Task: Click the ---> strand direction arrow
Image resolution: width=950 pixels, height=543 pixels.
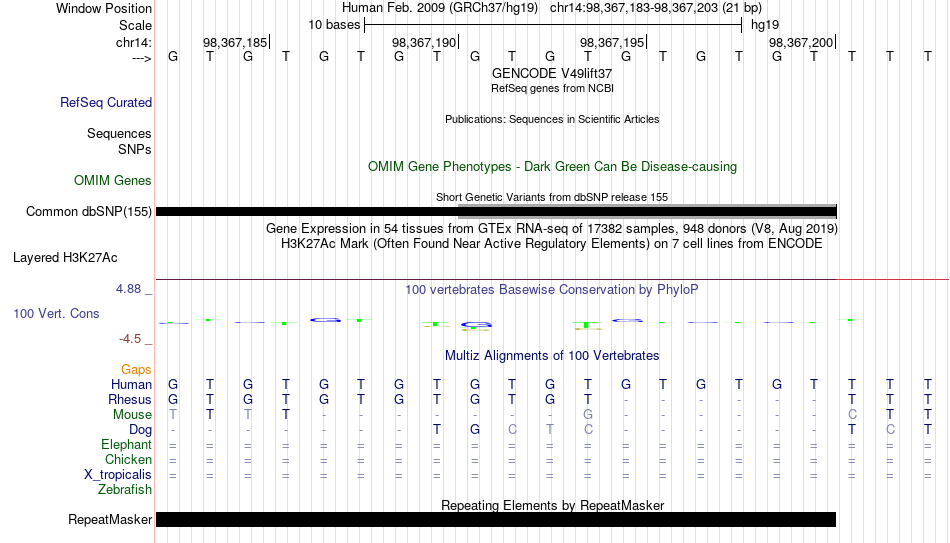Action: 142,58
